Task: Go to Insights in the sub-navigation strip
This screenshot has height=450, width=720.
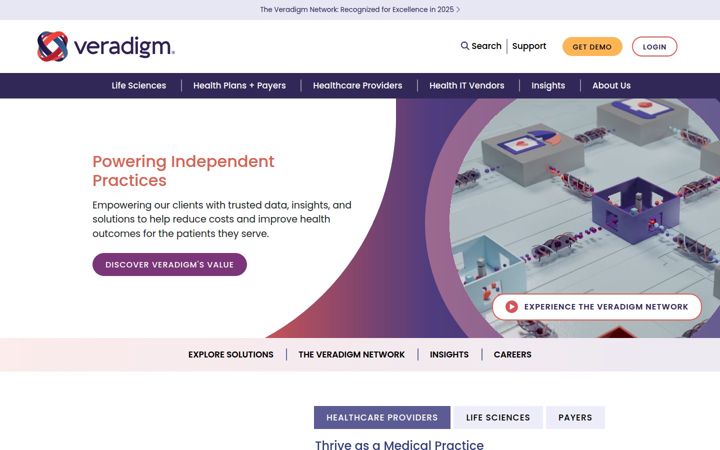Action: click(x=449, y=354)
